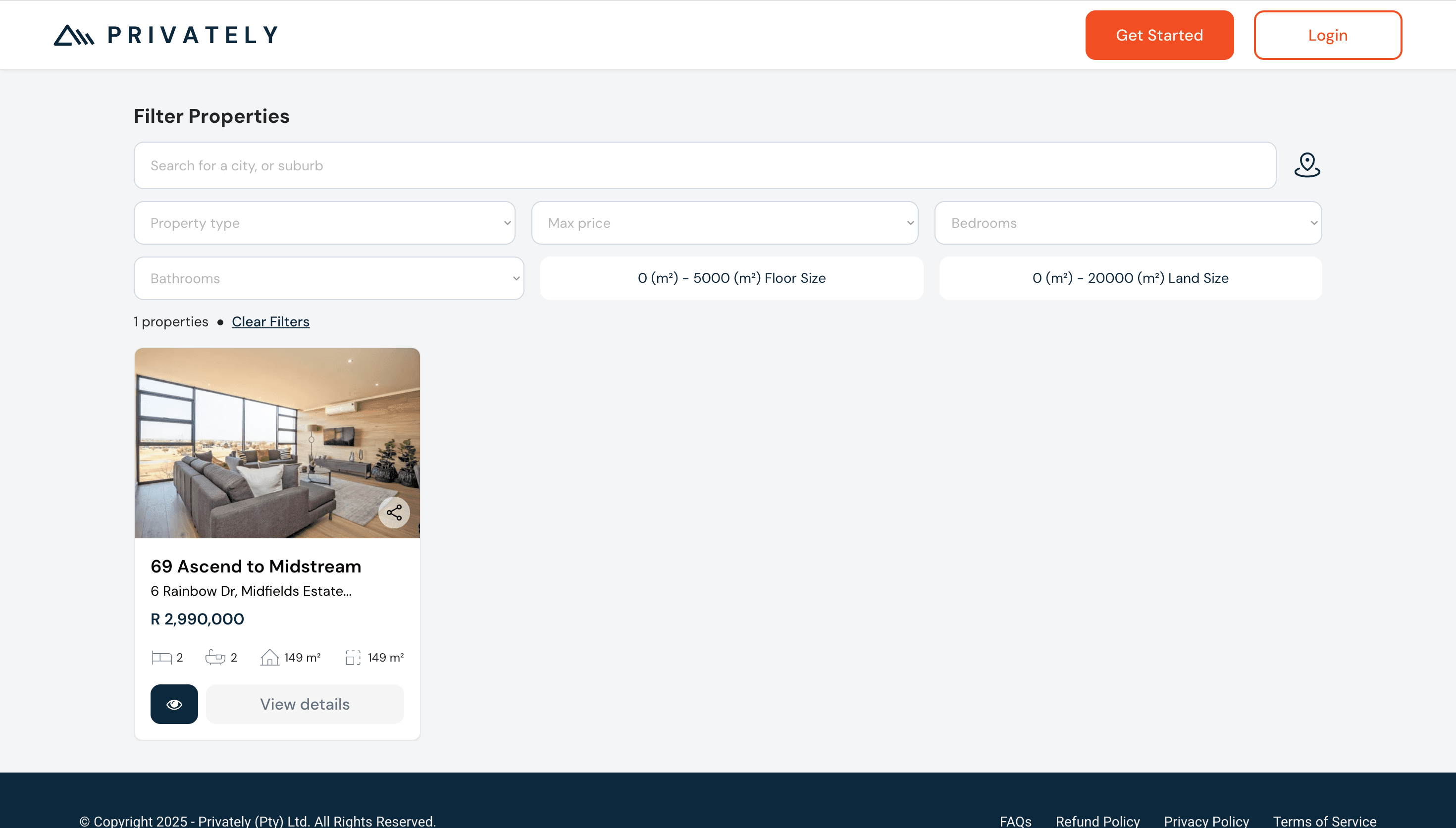Click the Get Started button

tap(1159, 35)
